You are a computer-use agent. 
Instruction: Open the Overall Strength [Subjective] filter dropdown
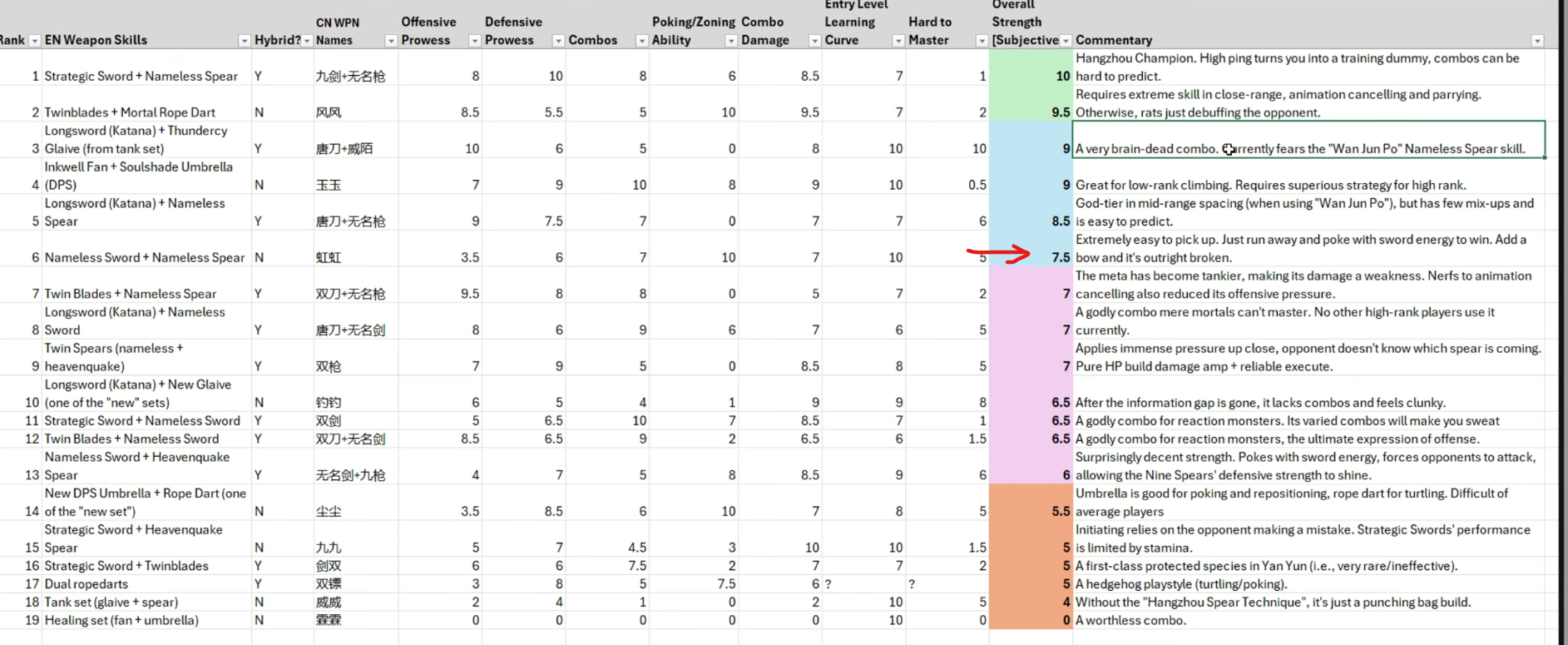[1066, 41]
